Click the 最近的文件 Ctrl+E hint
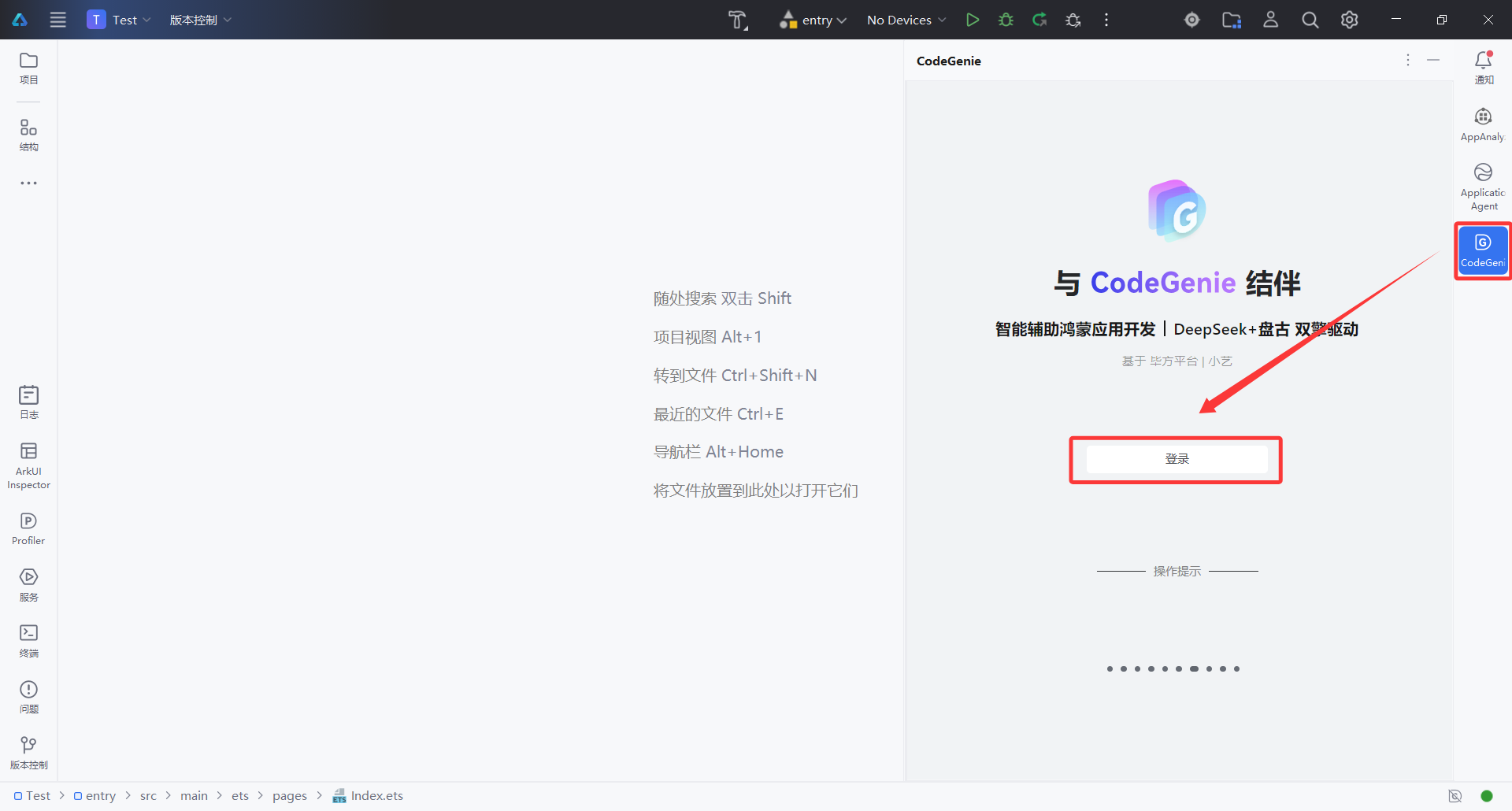This screenshot has height=811, width=1512. [x=718, y=414]
